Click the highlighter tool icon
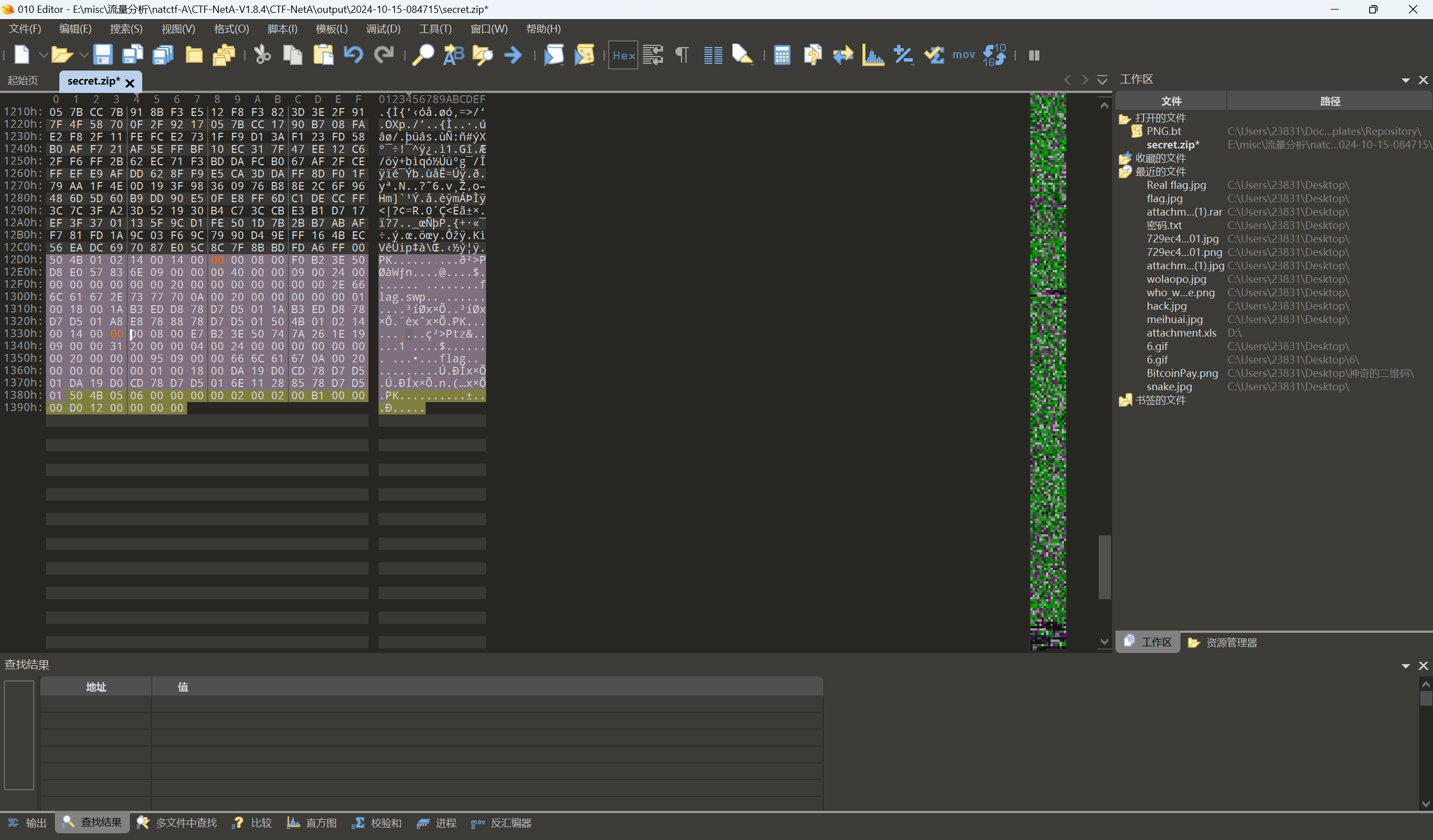1433x840 pixels. pos(743,54)
